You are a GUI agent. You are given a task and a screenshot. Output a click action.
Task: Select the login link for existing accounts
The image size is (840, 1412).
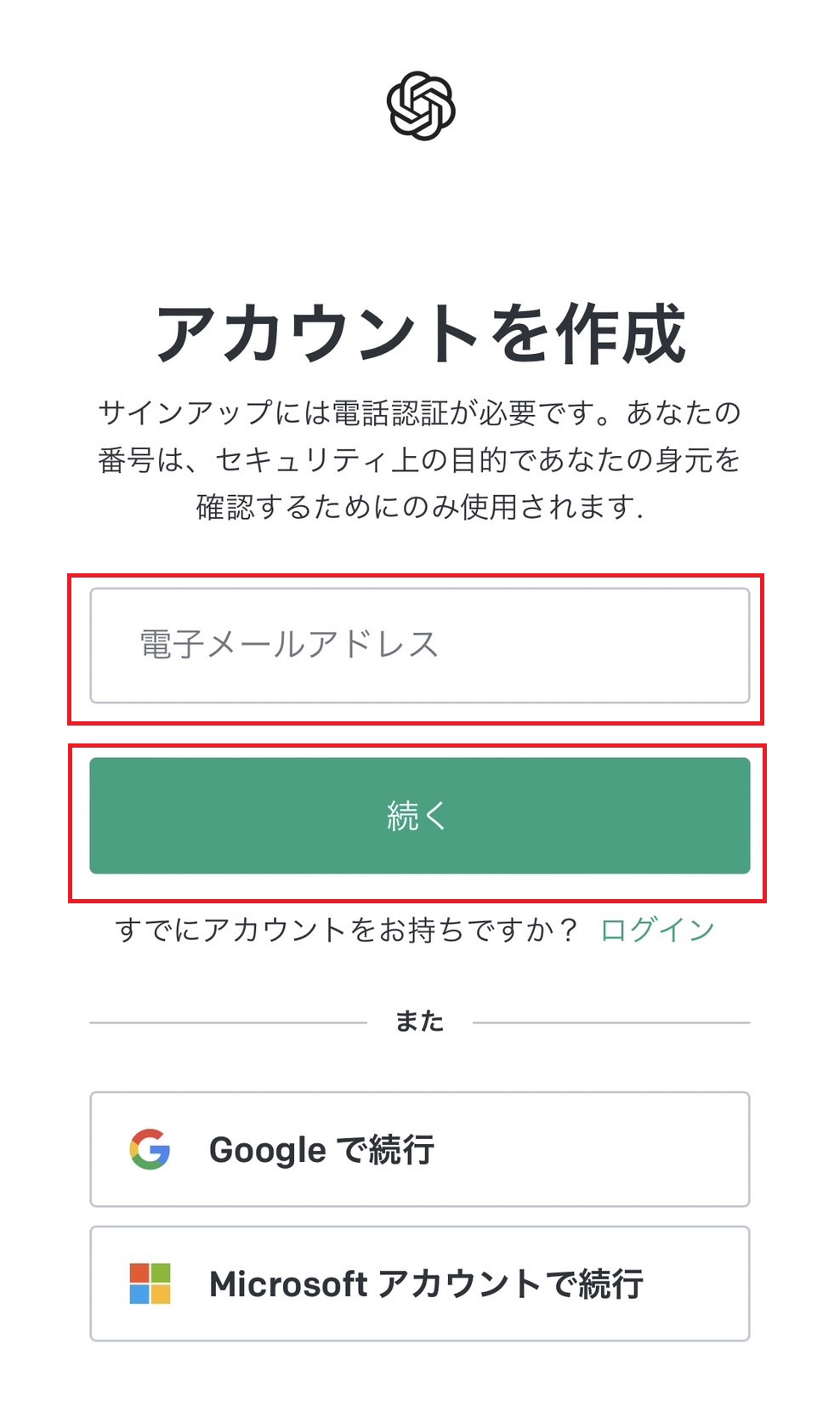[657, 930]
